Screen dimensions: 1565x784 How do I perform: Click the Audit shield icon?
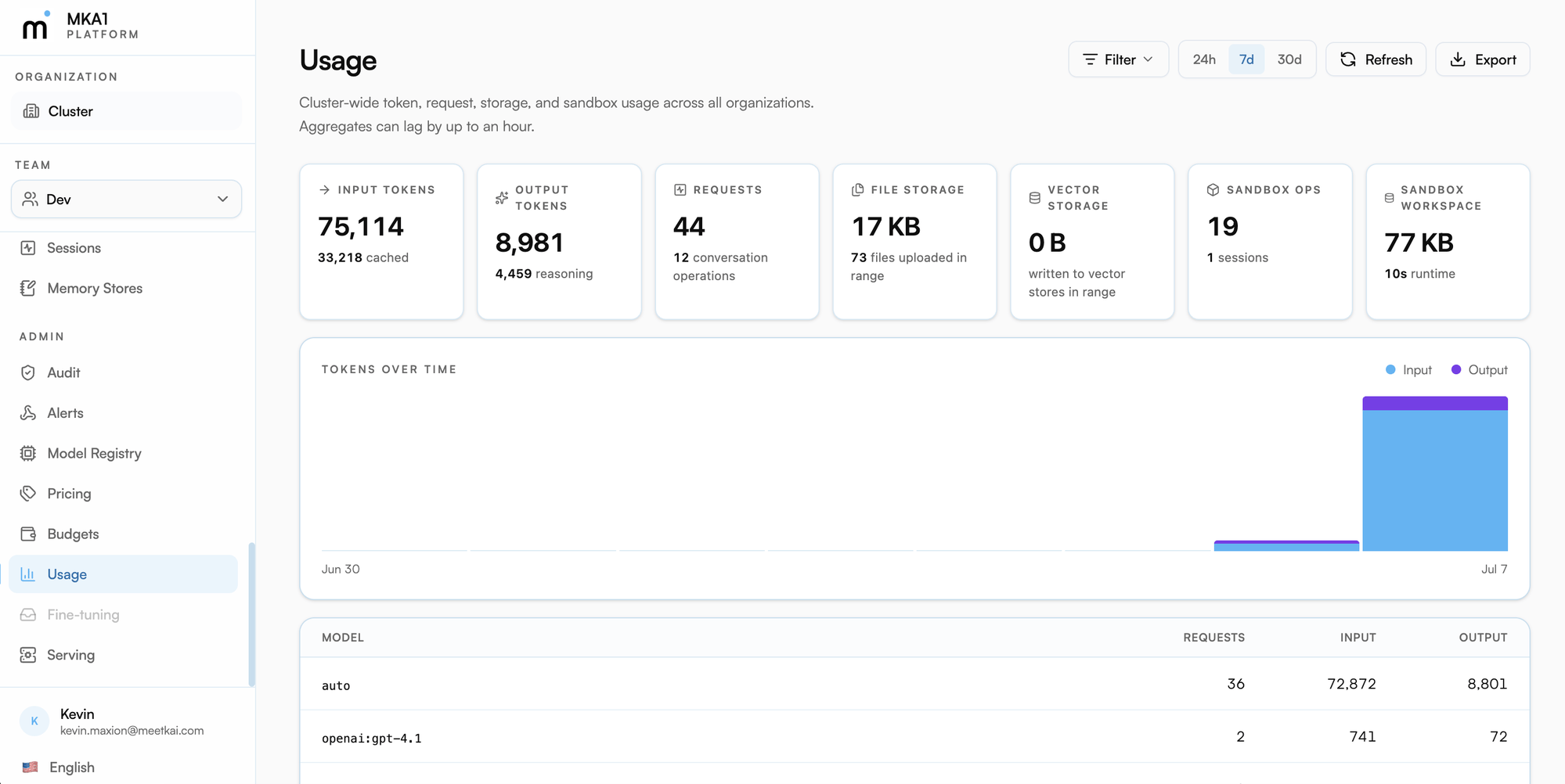28,372
